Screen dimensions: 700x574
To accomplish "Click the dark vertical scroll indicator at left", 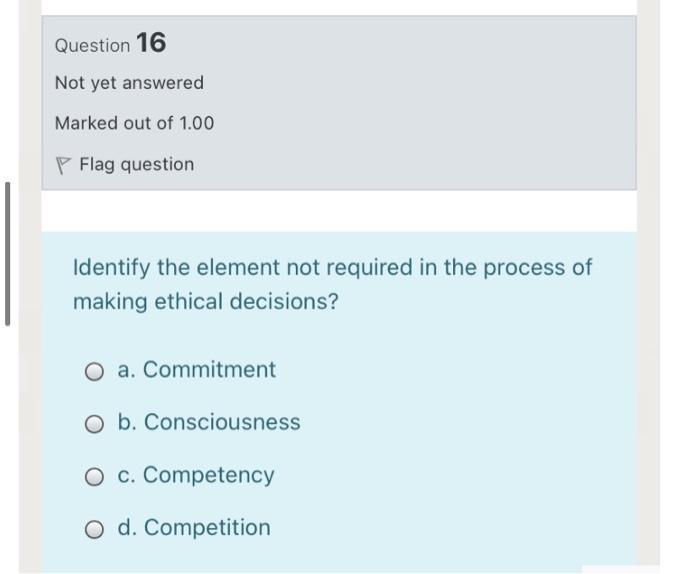I will coord(8,253).
